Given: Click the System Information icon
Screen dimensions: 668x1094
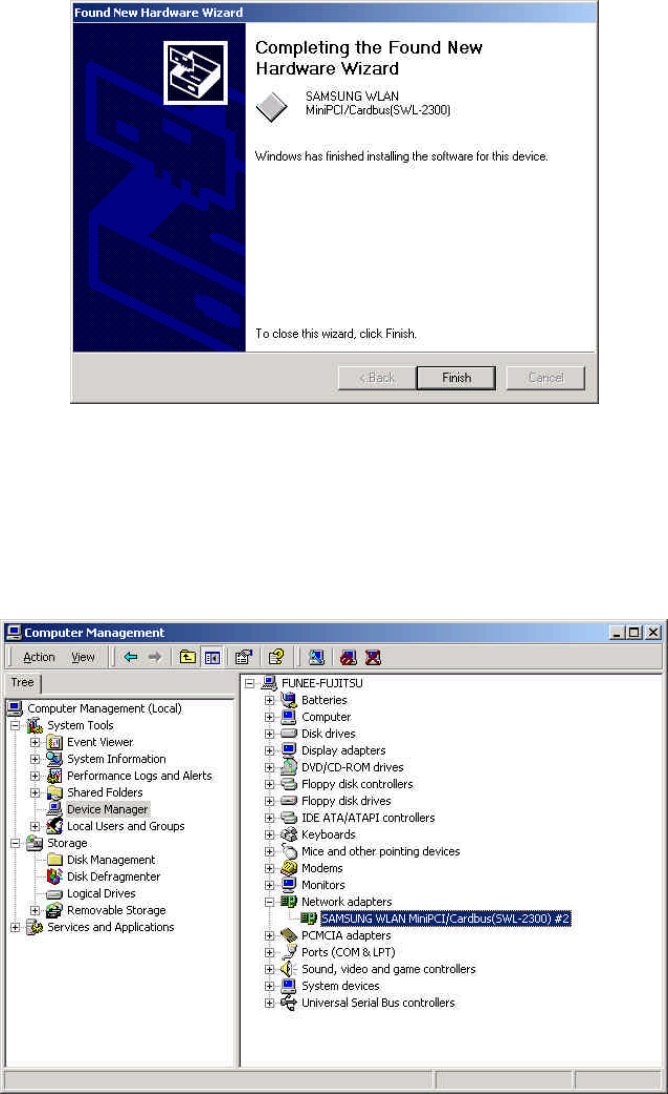Looking at the screenshot, I should (54, 758).
